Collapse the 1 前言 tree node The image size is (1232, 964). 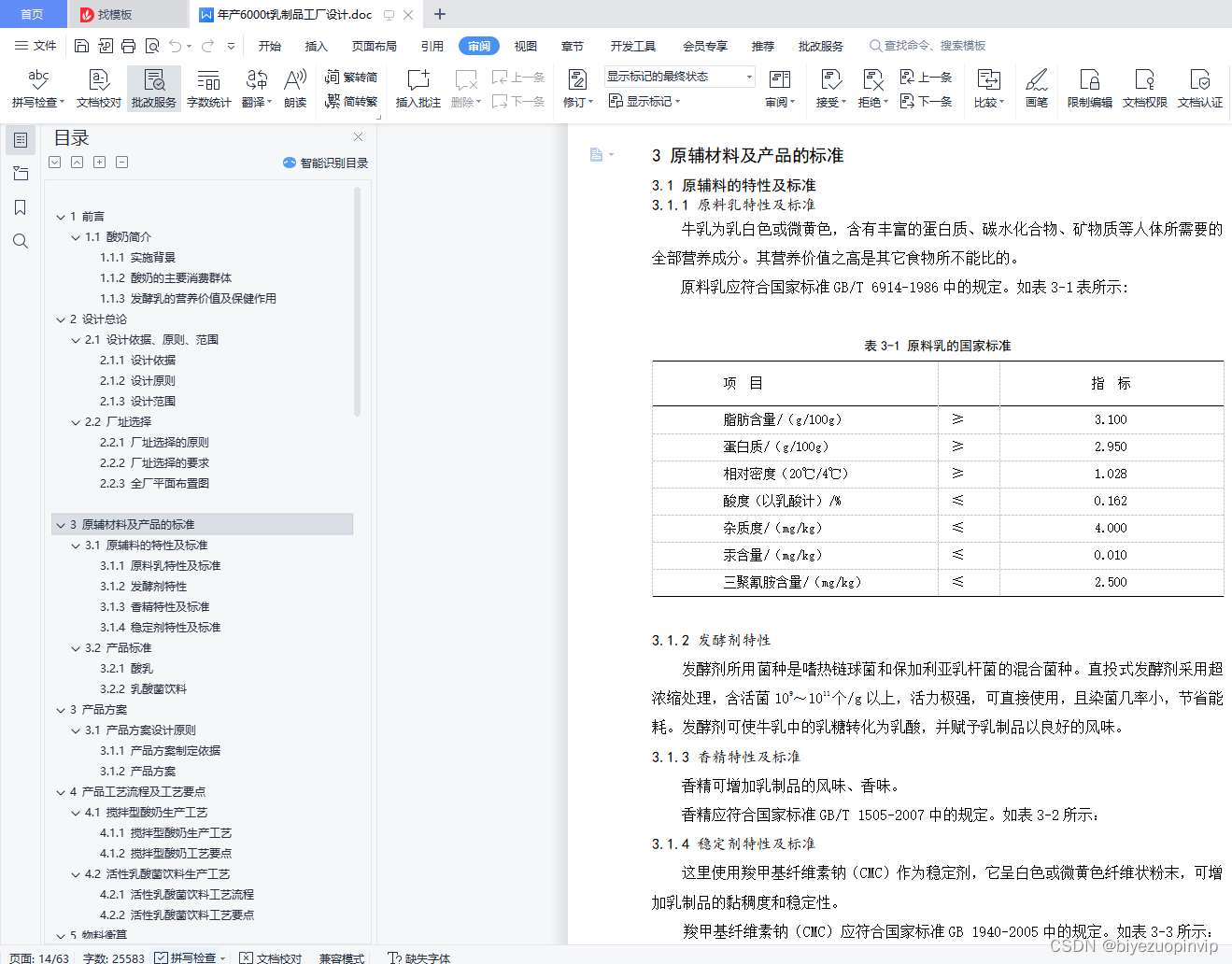pos(61,217)
